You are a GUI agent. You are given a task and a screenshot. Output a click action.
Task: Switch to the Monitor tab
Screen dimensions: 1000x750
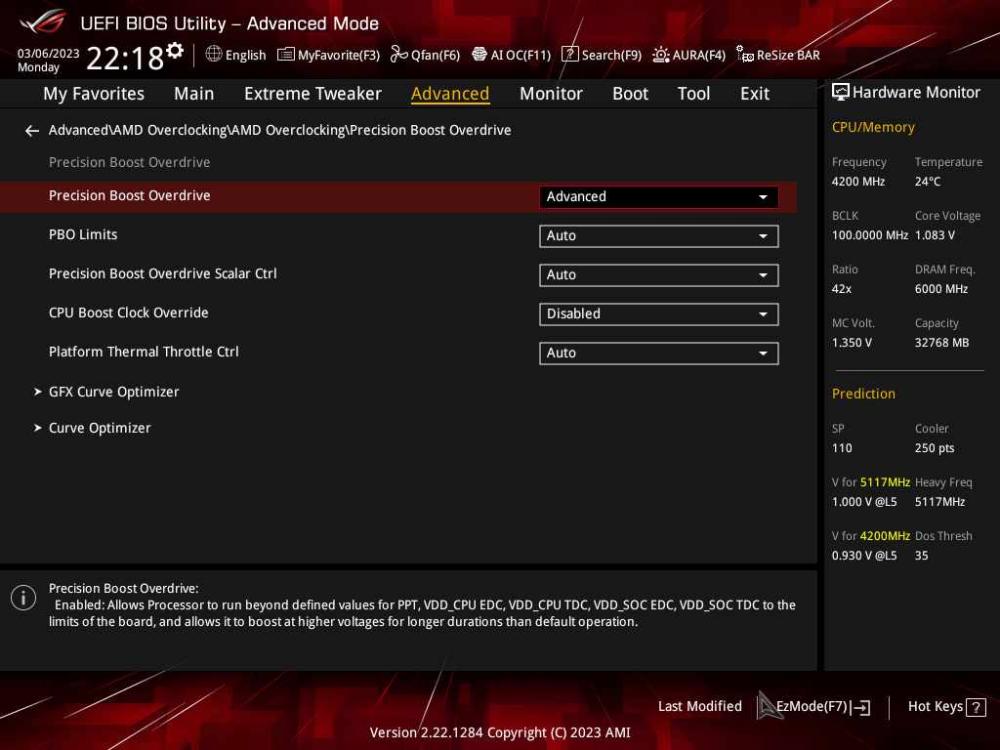(551, 94)
